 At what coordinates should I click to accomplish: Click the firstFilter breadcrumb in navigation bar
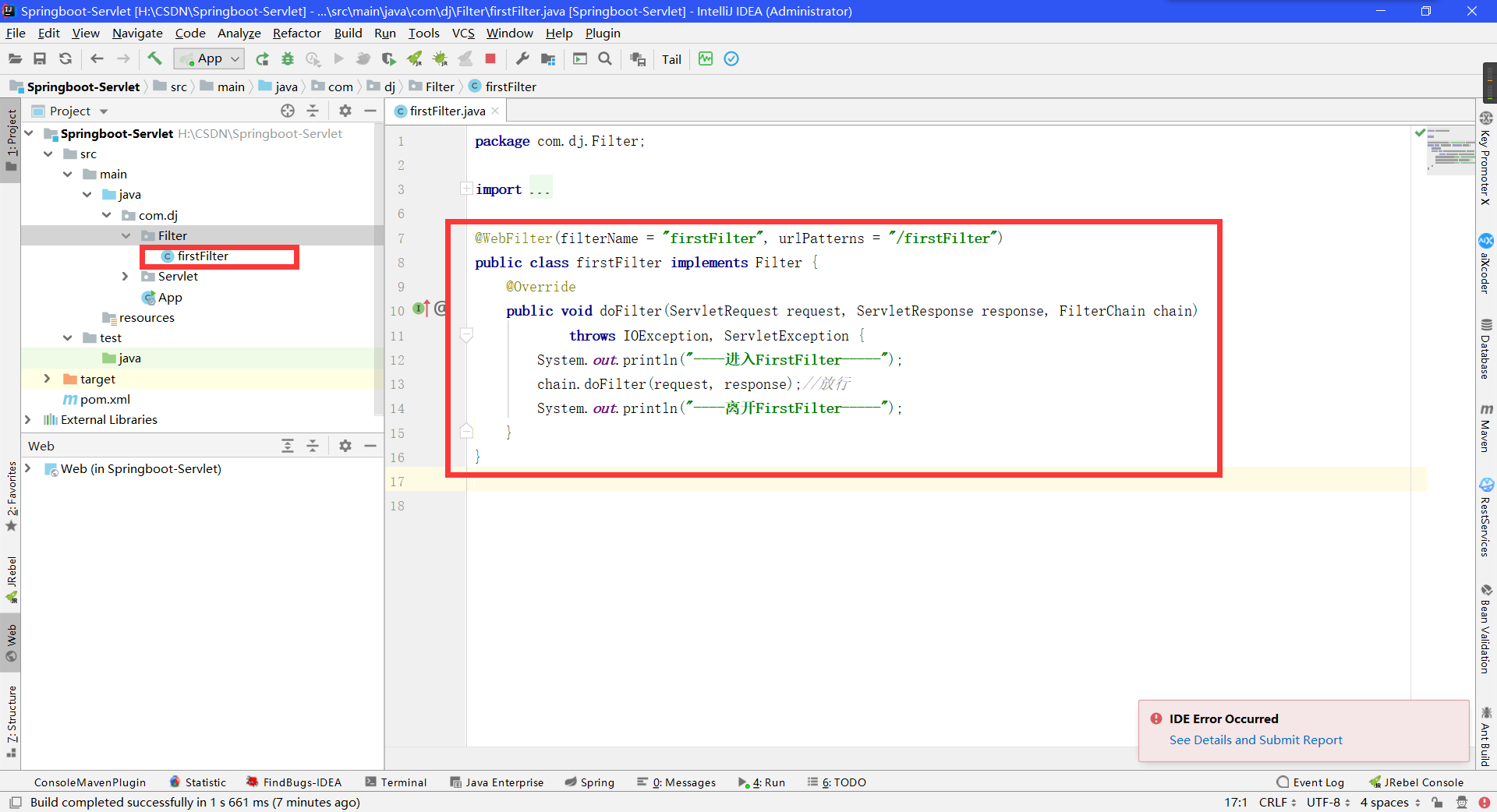[503, 86]
